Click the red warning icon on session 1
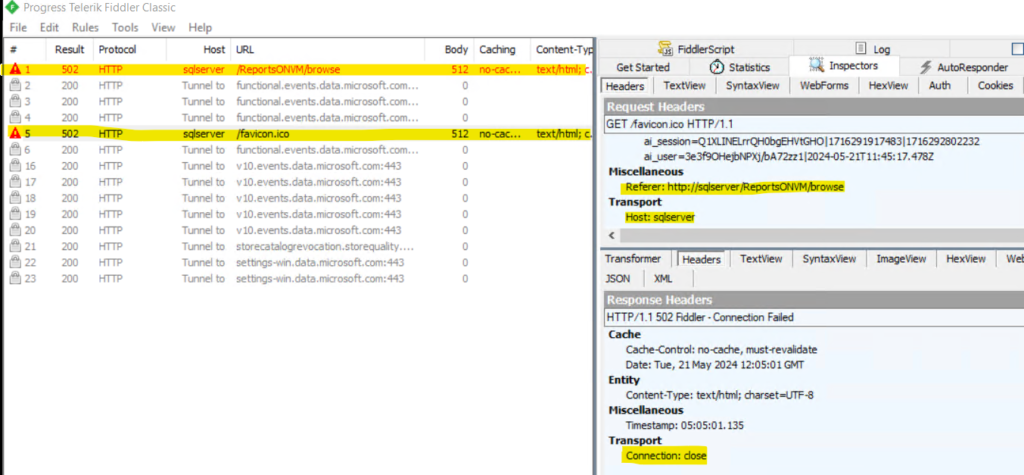1024x475 pixels. pyautogui.click(x=15, y=69)
